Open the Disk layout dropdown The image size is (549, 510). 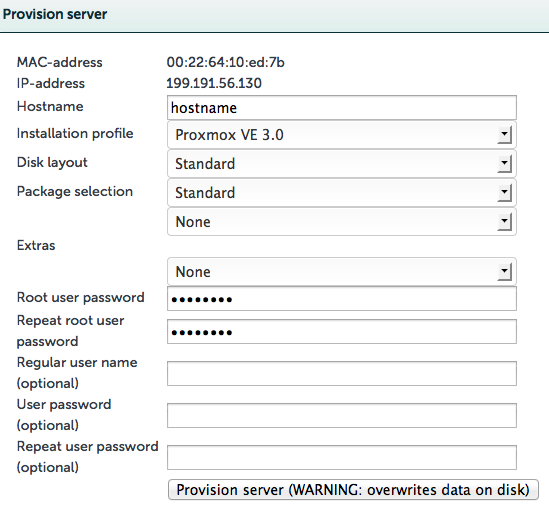coord(342,164)
